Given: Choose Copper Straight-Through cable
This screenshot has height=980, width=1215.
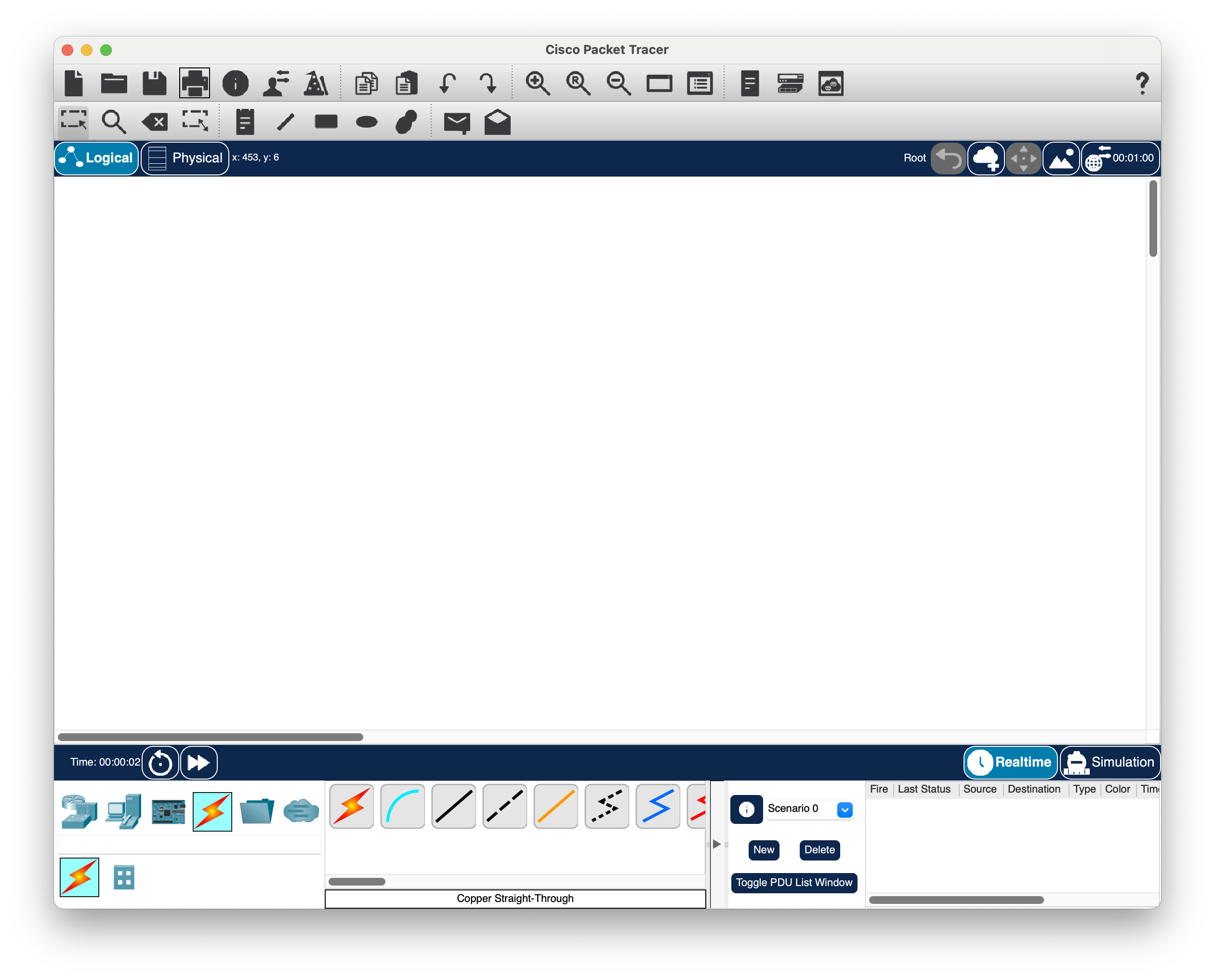Looking at the screenshot, I should 454,807.
